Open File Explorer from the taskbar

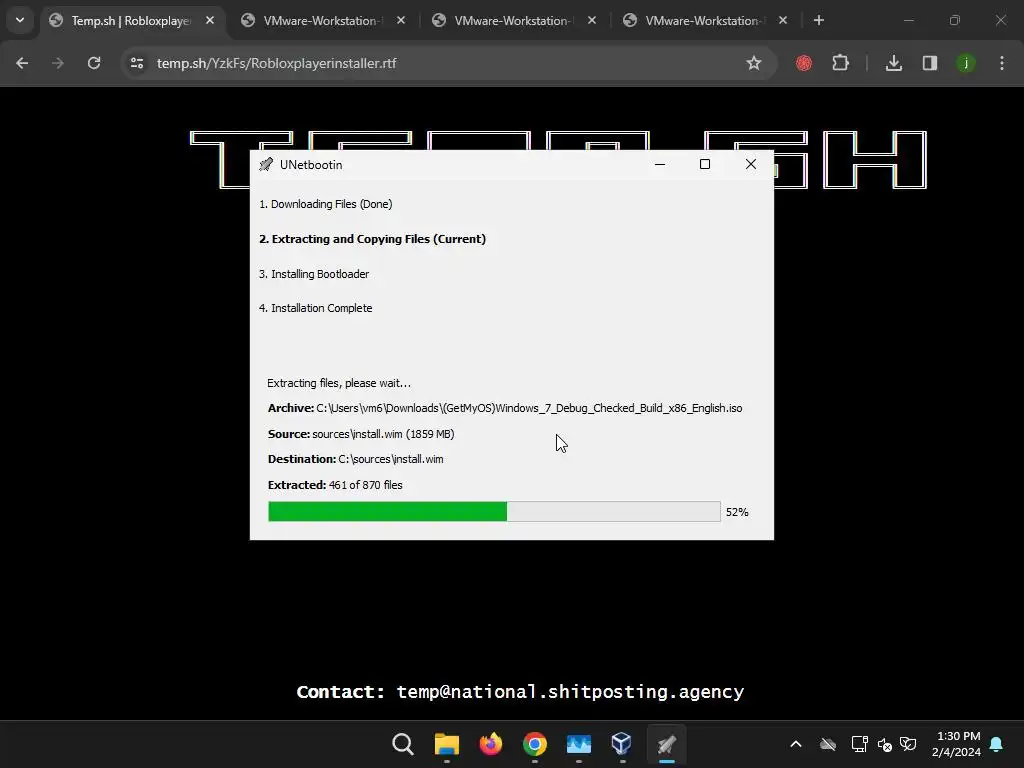[447, 744]
